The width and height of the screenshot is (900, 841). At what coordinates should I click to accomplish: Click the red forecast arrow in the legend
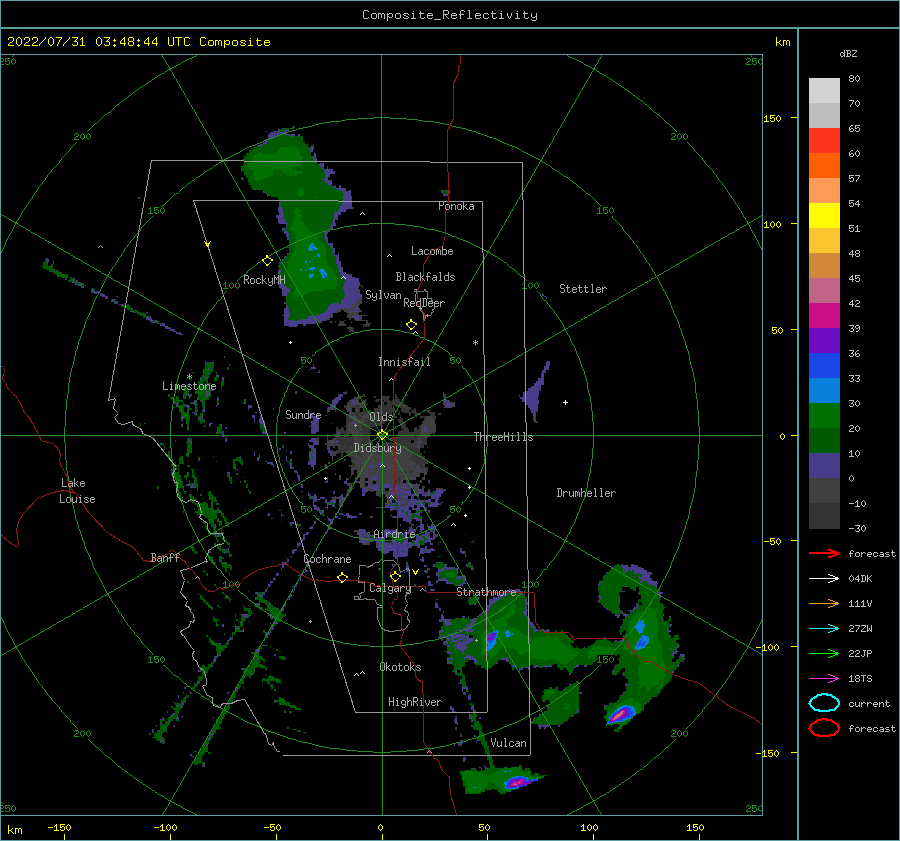[824, 553]
